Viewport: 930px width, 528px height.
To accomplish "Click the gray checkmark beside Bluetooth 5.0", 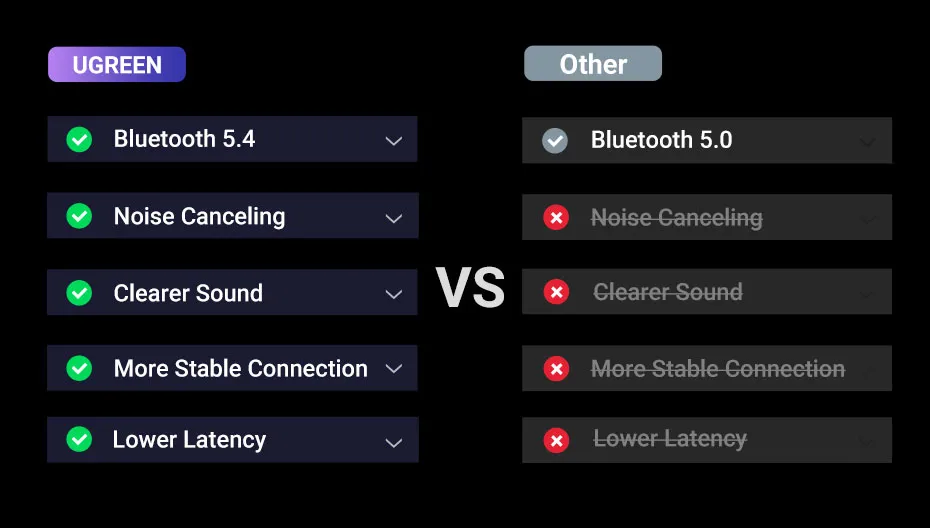I will pos(555,141).
